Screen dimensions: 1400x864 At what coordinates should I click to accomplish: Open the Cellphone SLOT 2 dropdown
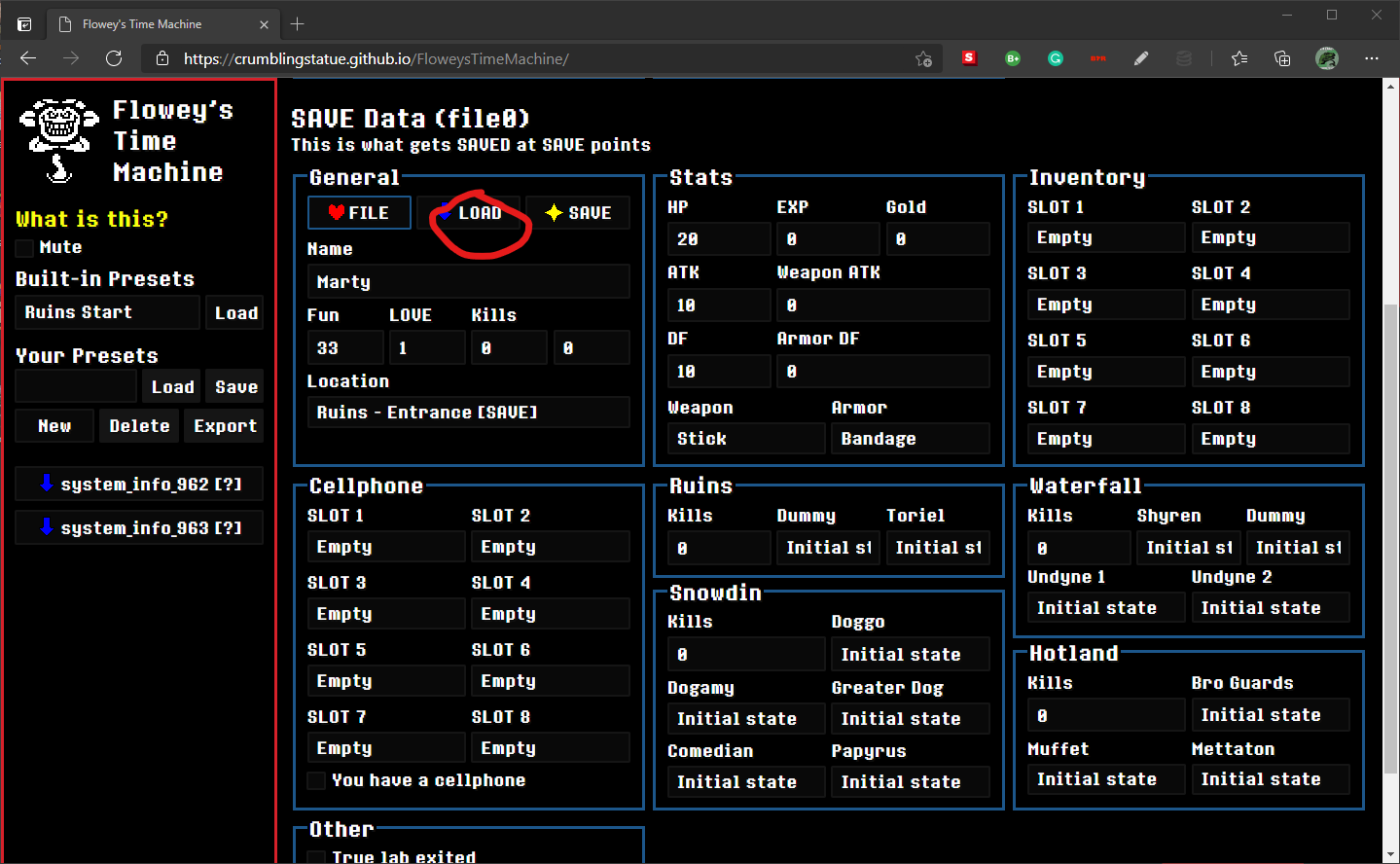(551, 547)
